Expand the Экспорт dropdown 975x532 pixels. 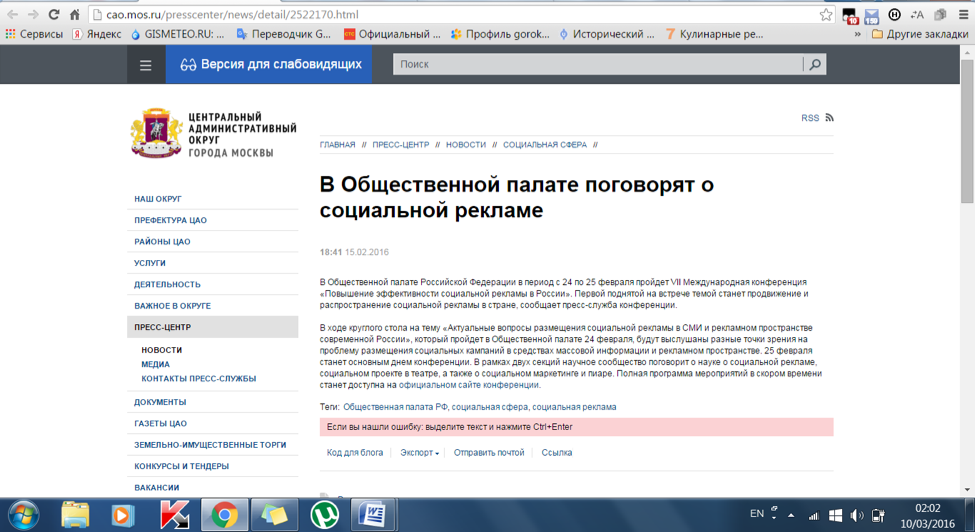point(419,452)
